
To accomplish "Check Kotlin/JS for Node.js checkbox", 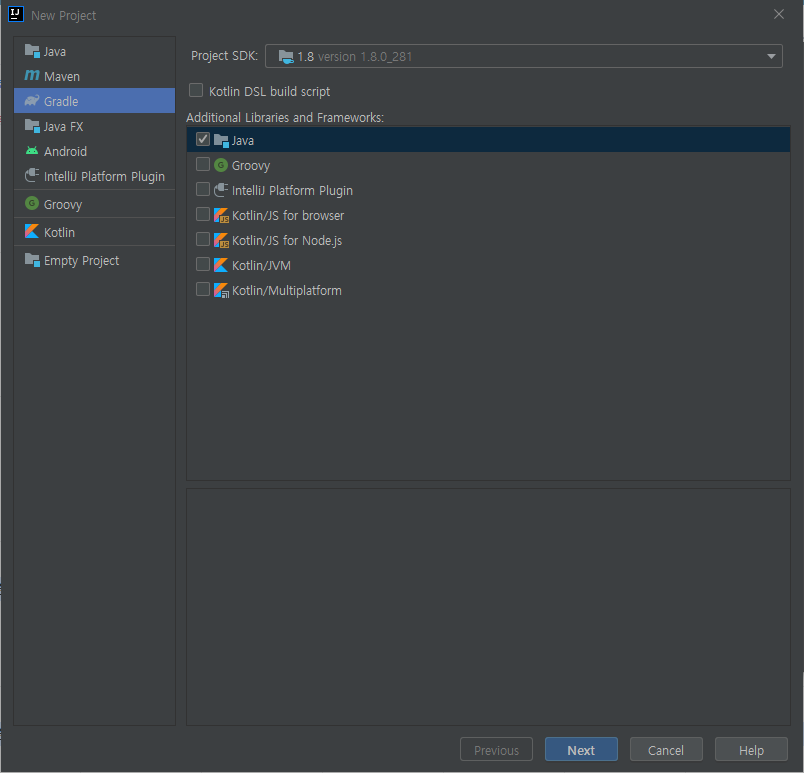I will tap(203, 239).
